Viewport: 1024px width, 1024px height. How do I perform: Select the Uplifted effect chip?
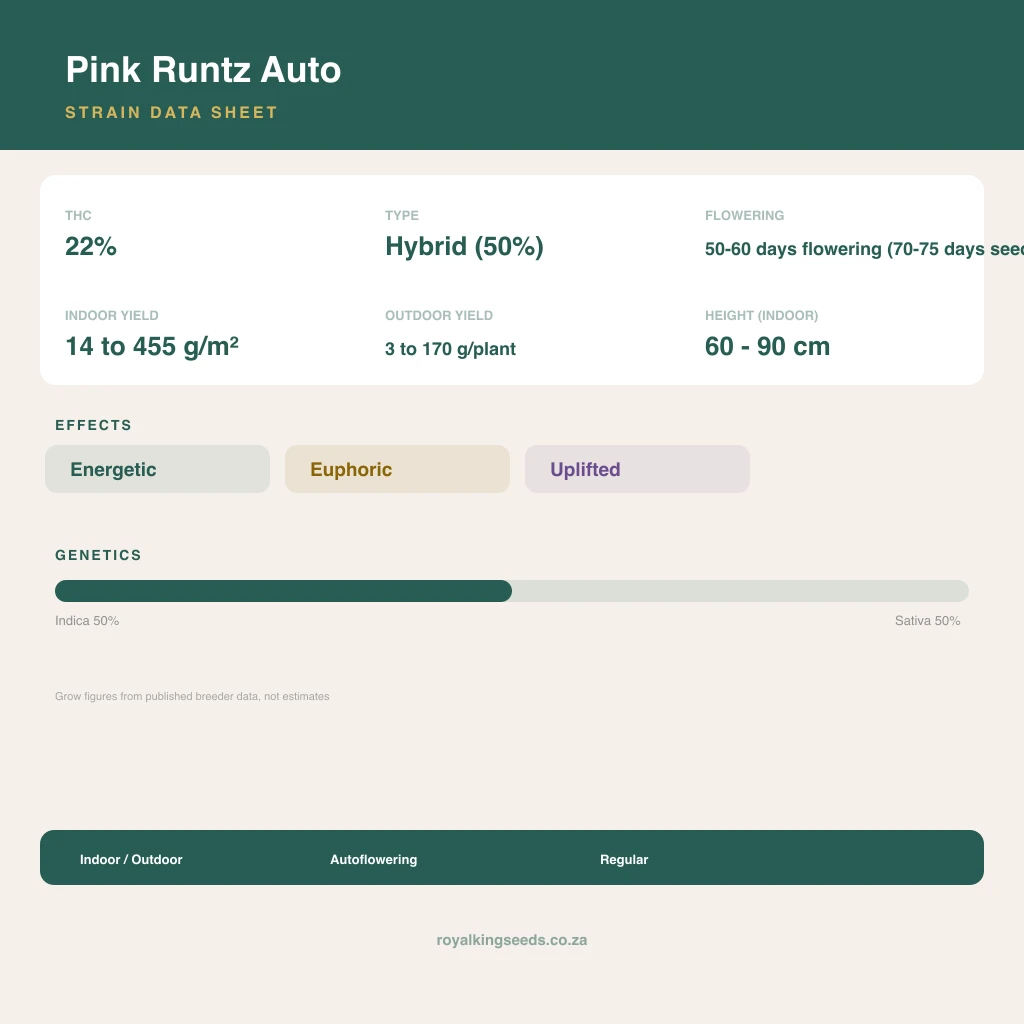(x=637, y=469)
